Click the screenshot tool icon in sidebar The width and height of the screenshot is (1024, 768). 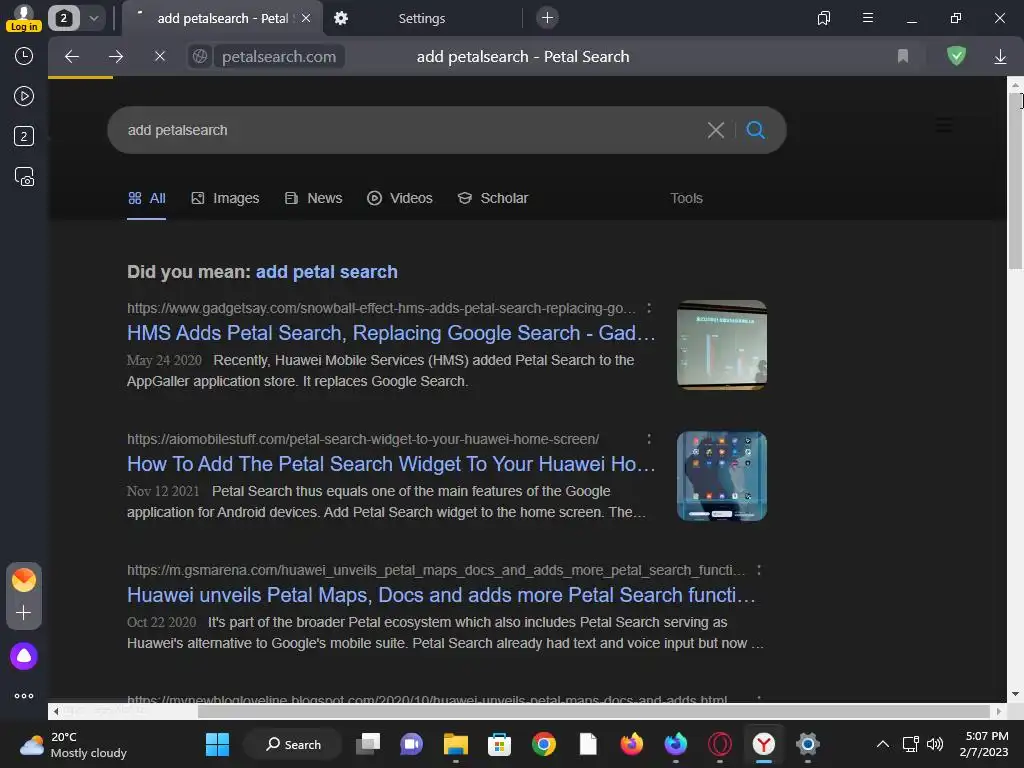pos(24,177)
